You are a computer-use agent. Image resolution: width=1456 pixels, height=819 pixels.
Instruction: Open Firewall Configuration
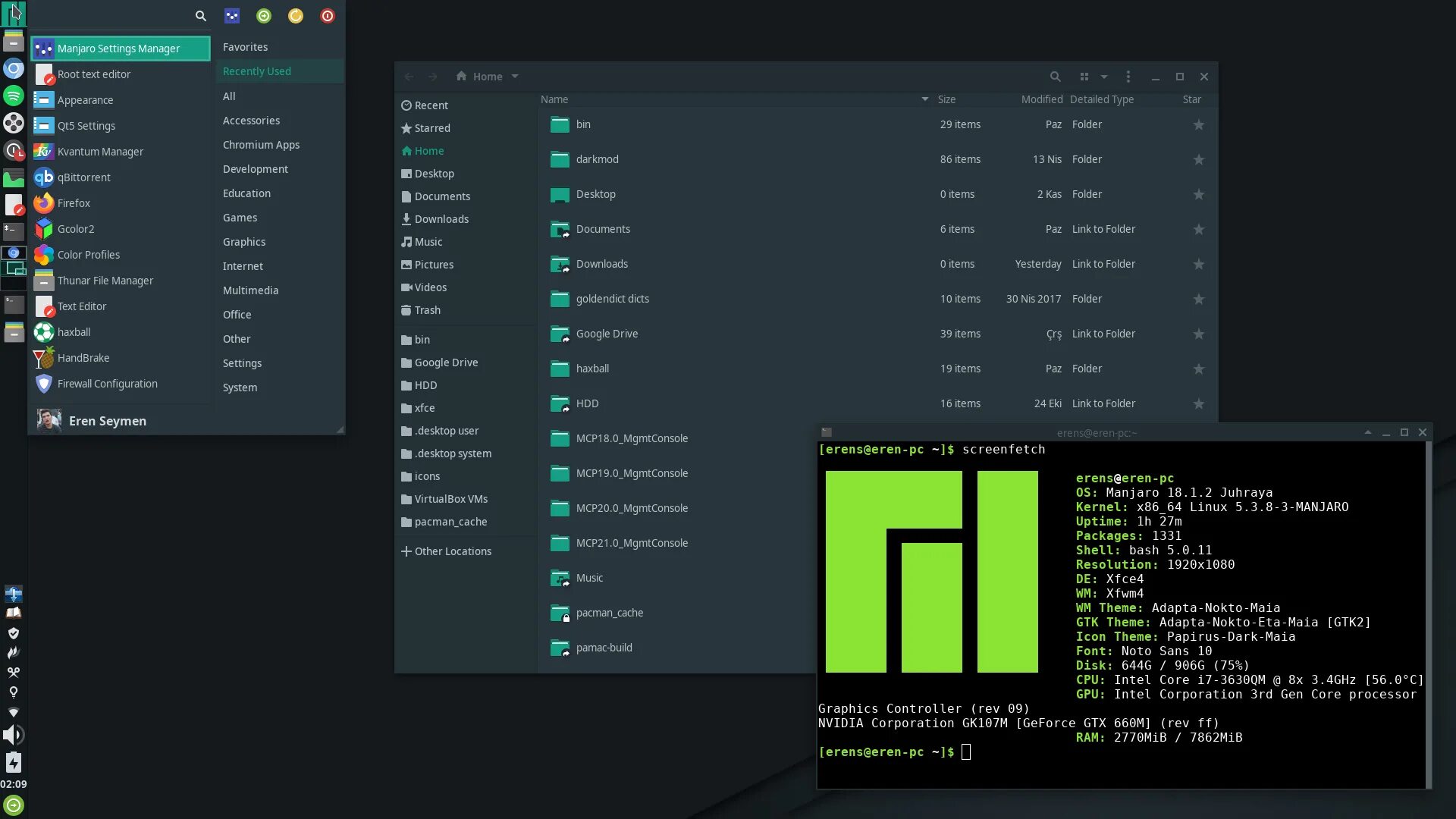tap(121, 384)
